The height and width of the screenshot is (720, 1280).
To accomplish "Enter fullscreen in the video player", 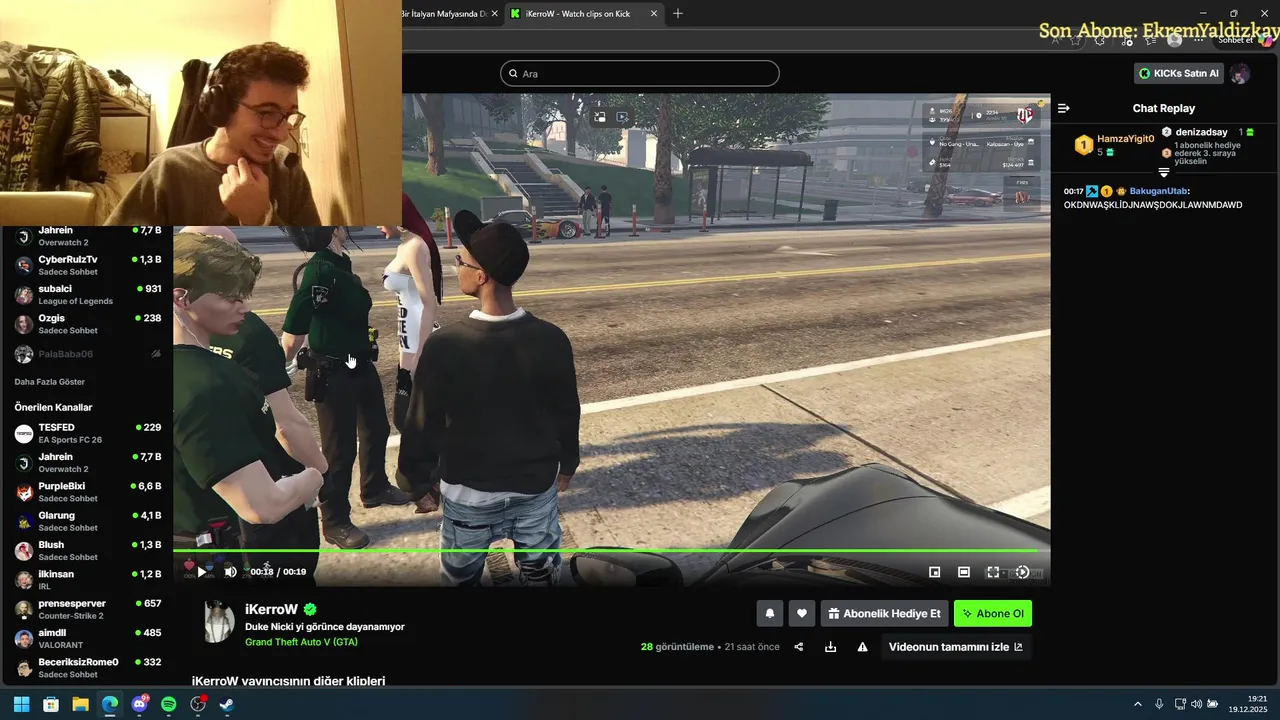I will click(993, 572).
